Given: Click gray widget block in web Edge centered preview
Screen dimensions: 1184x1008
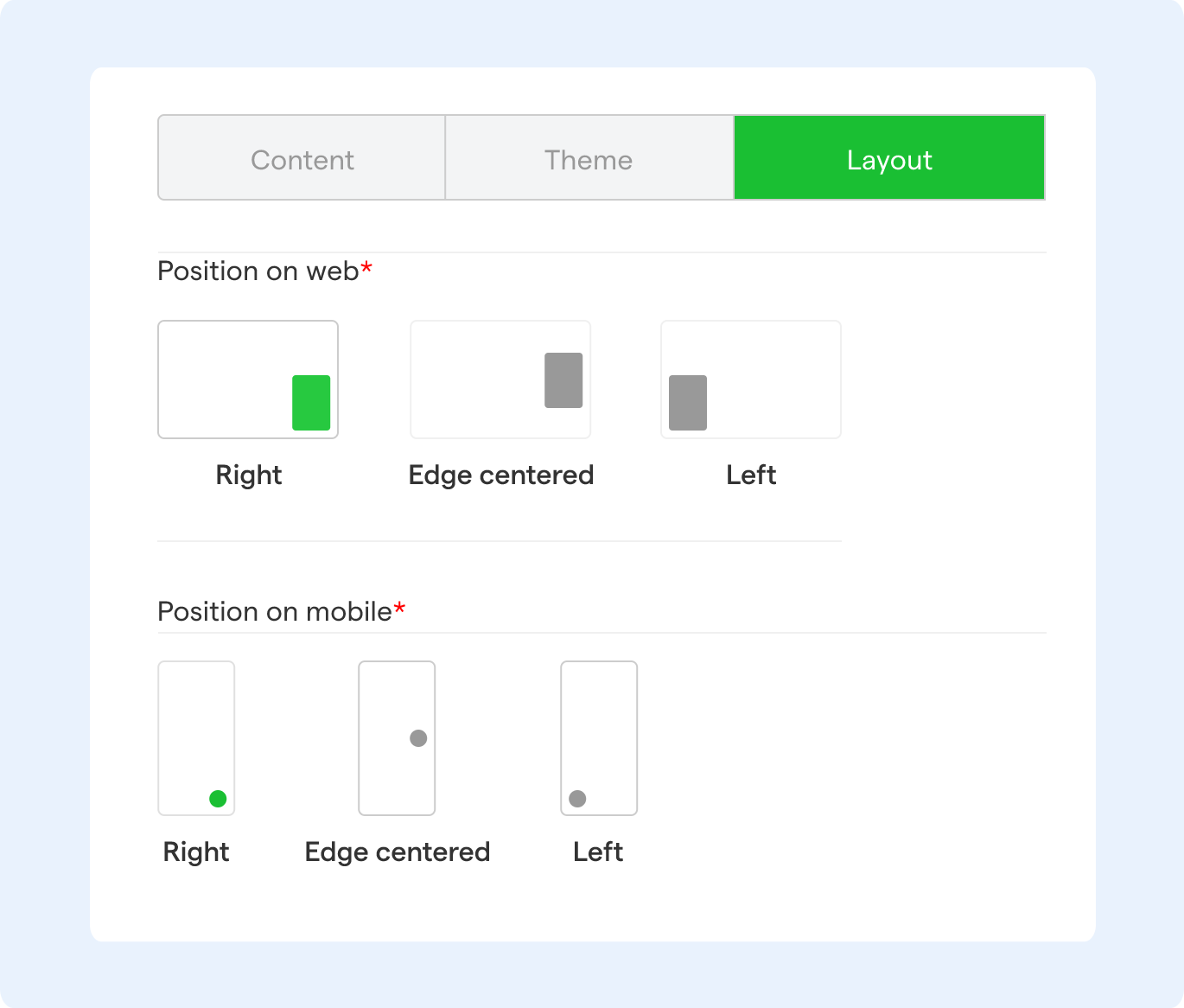Looking at the screenshot, I should tap(563, 380).
